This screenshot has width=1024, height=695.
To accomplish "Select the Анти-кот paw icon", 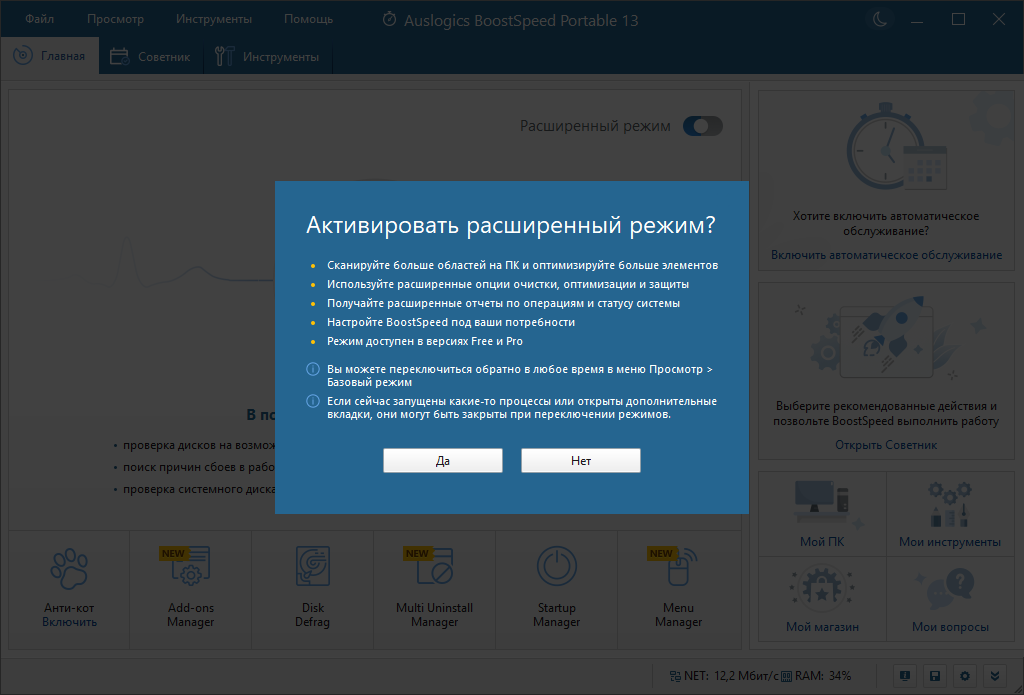I will 68,567.
